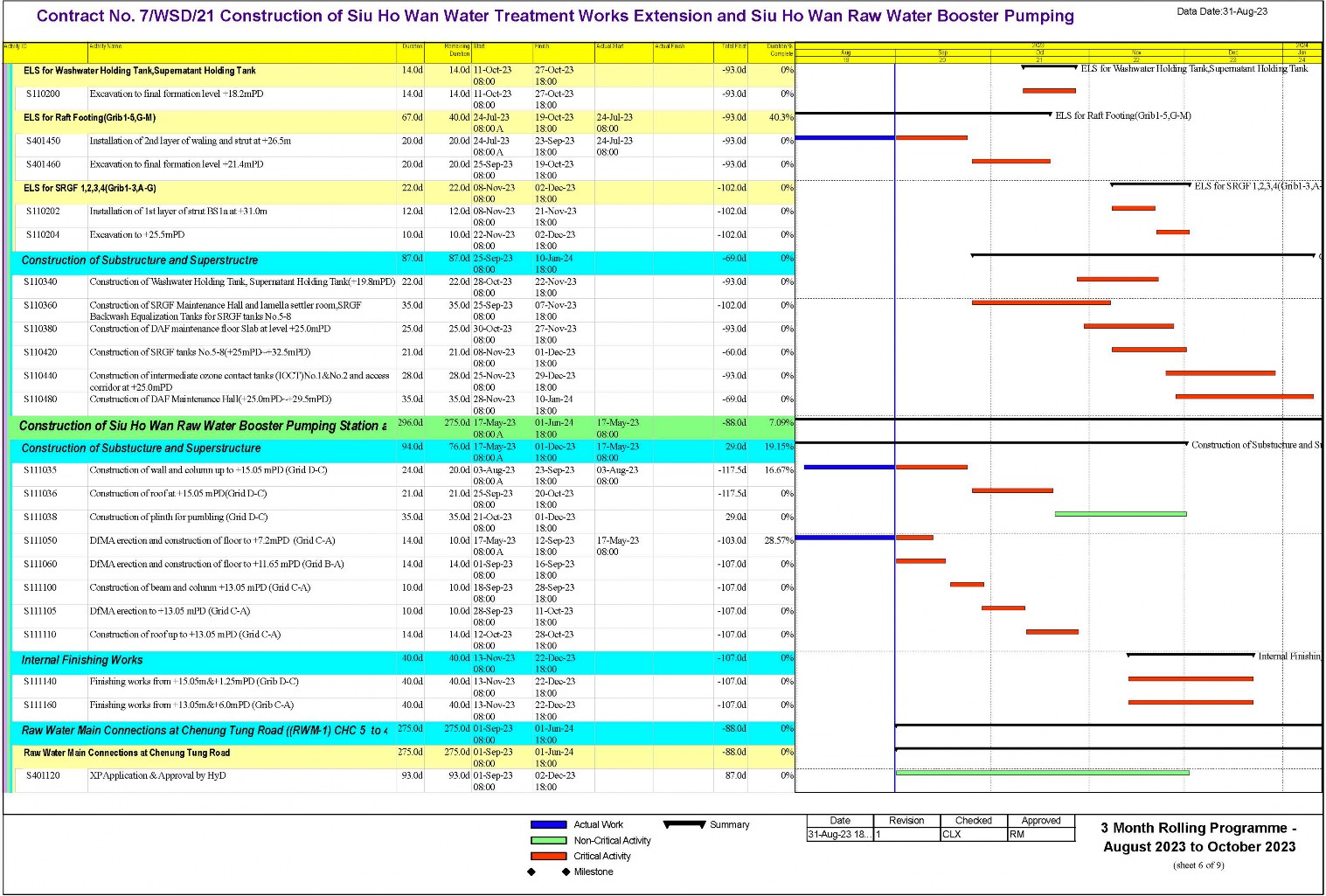Select the green non-critical bar for S111038
The width and height of the screenshot is (1326, 896).
pos(1121,514)
